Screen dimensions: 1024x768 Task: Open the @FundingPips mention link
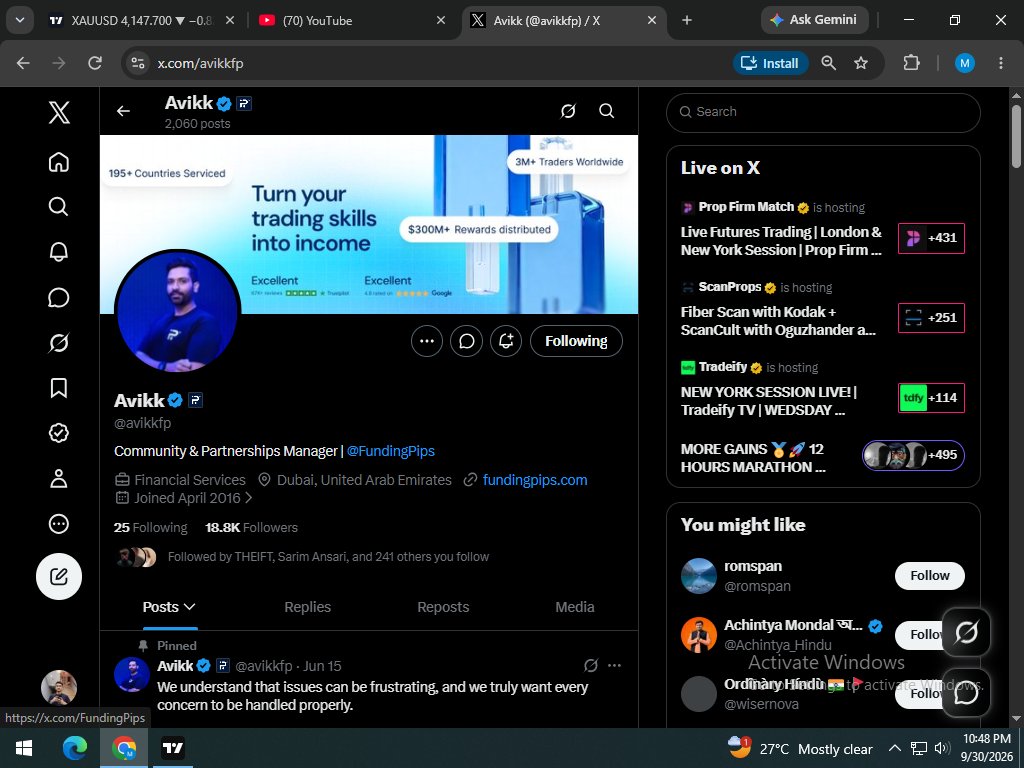click(391, 451)
